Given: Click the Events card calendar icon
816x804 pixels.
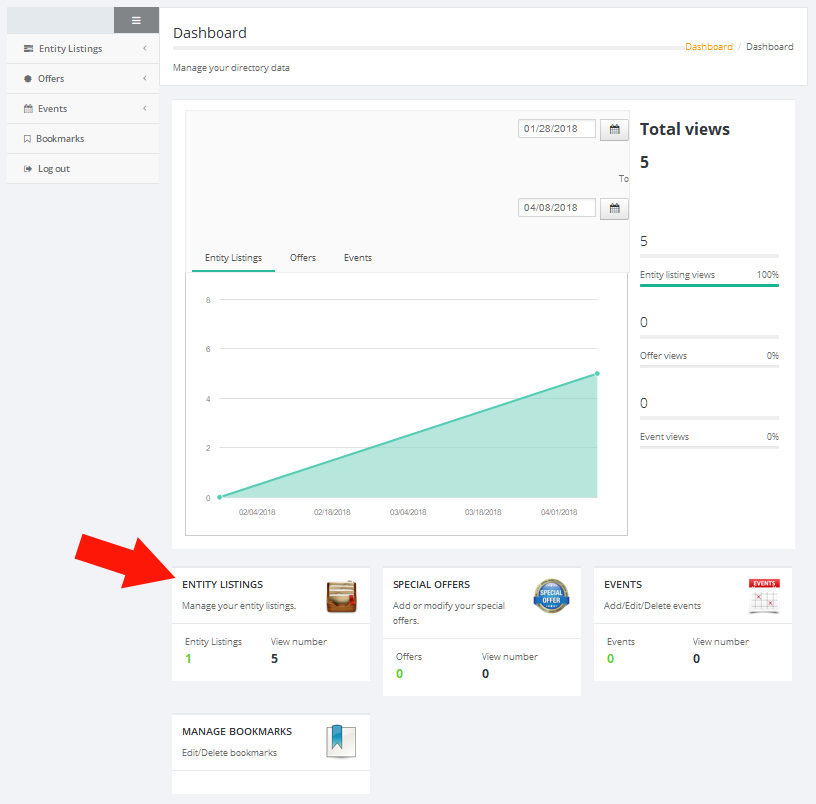Looking at the screenshot, I should coord(764,596).
